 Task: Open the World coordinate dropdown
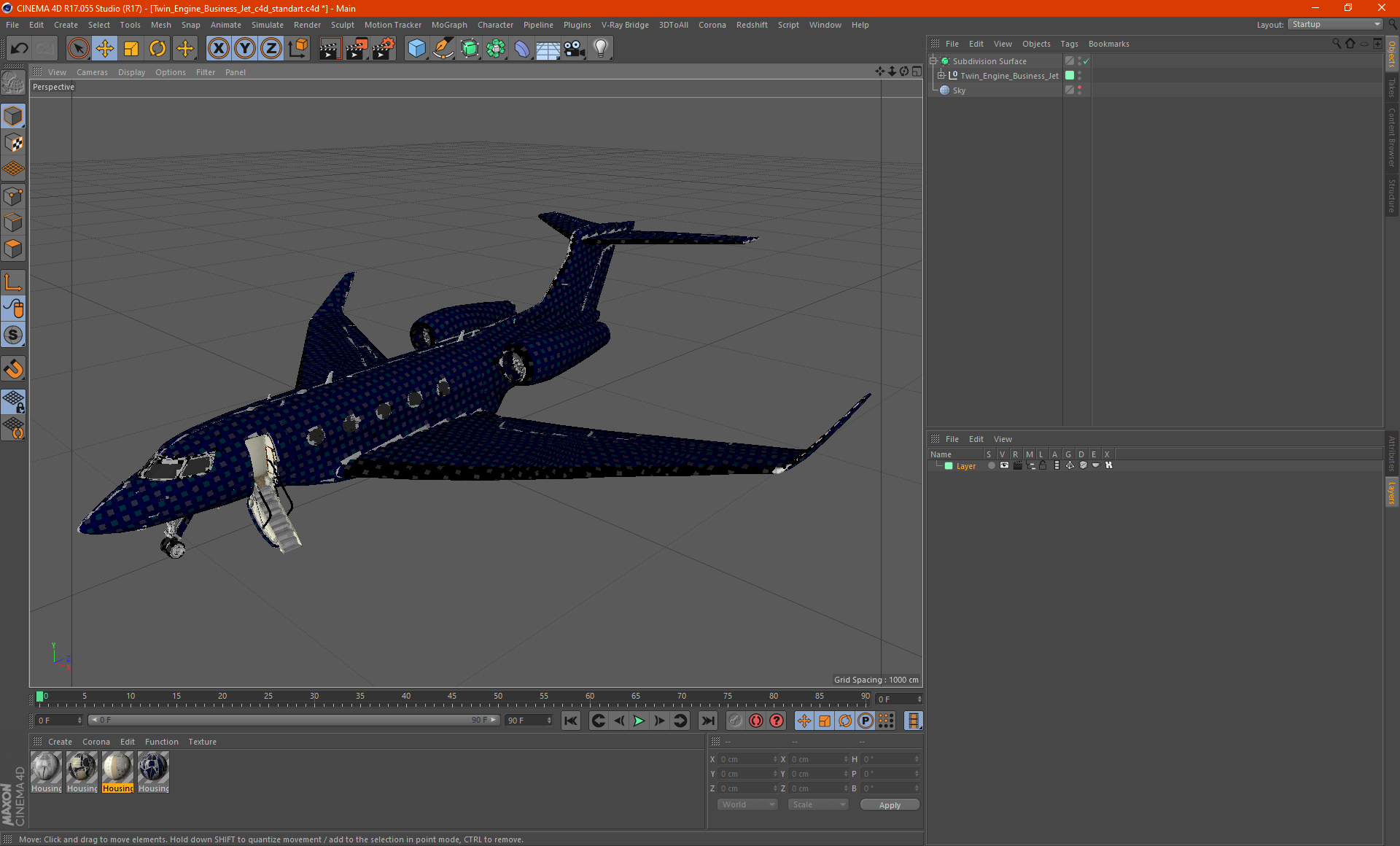747,804
